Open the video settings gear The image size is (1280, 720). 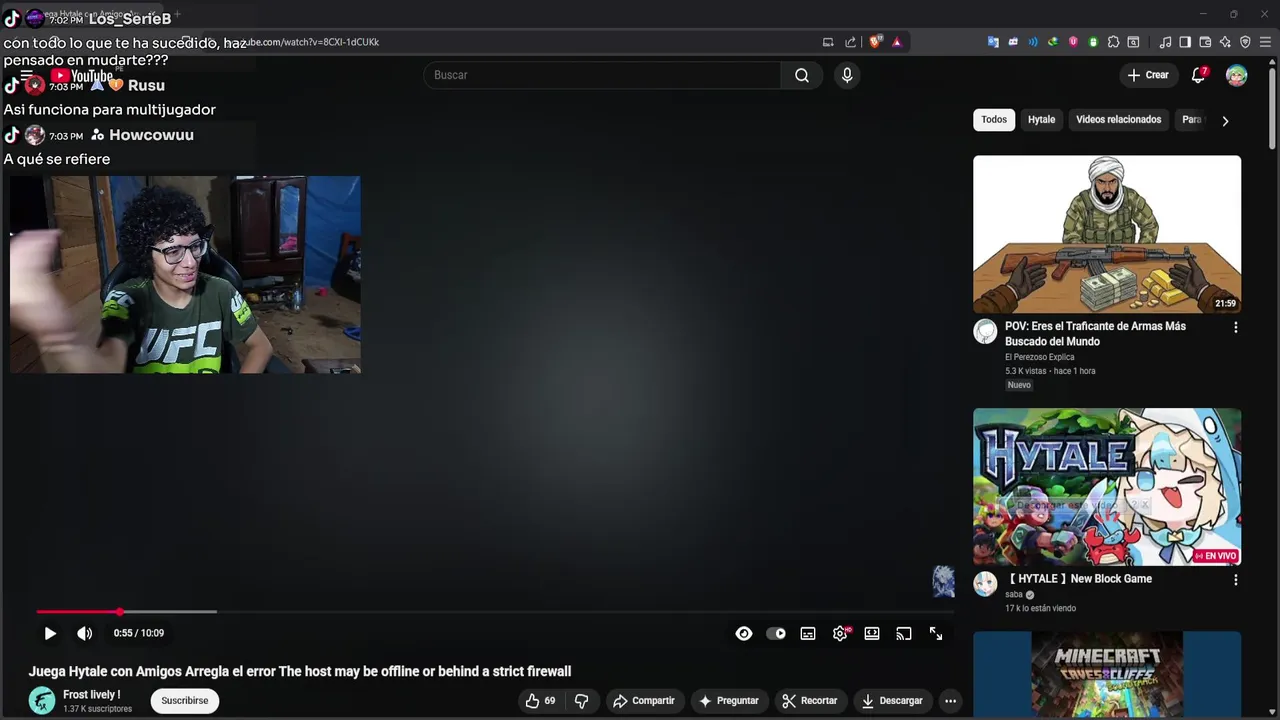[x=840, y=633]
